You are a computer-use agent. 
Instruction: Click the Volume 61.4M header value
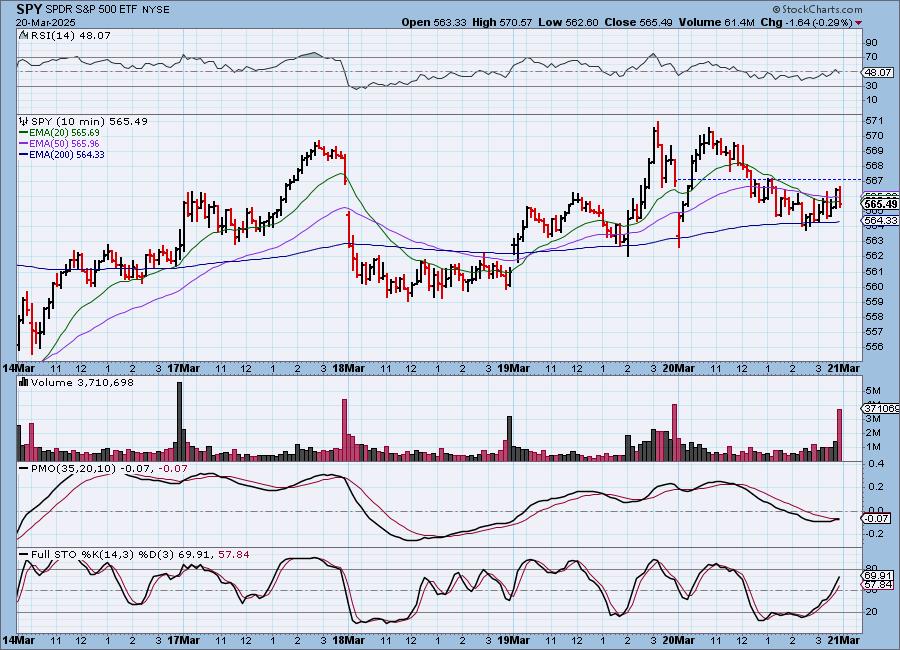[x=716, y=22]
